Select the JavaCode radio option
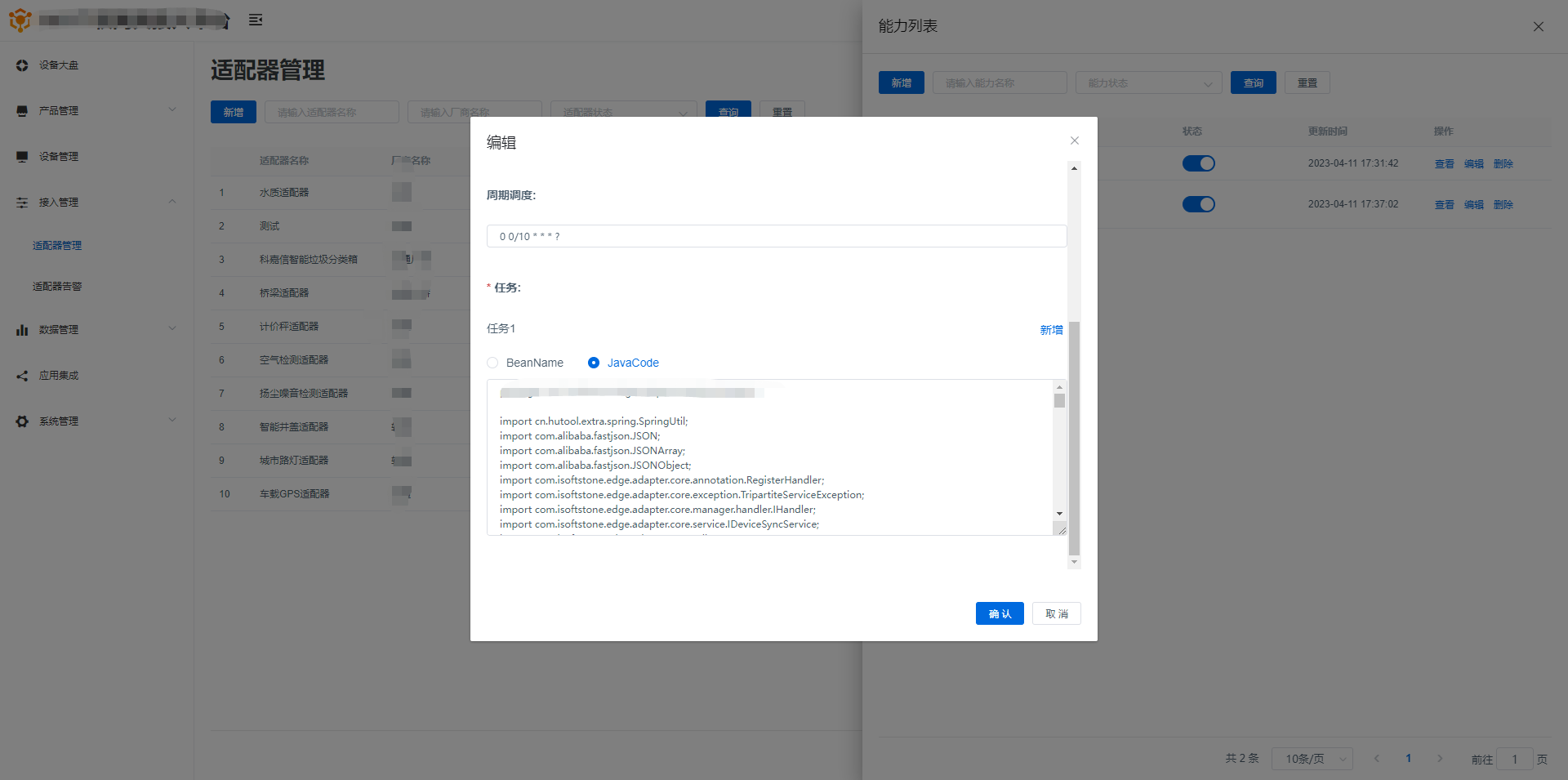This screenshot has height=780, width=1568. pos(594,363)
